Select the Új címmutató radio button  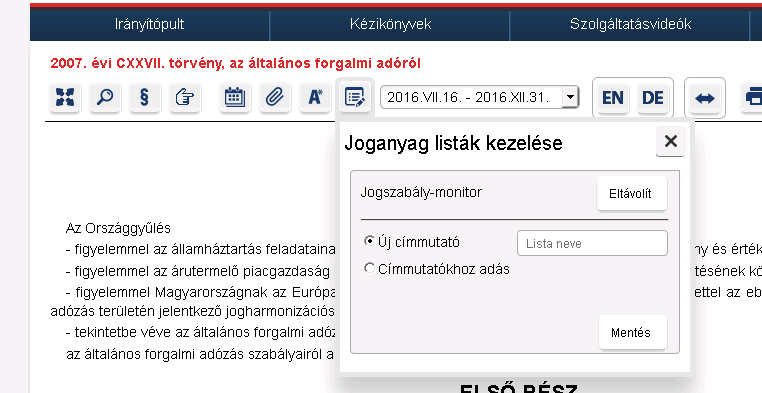[369, 241]
